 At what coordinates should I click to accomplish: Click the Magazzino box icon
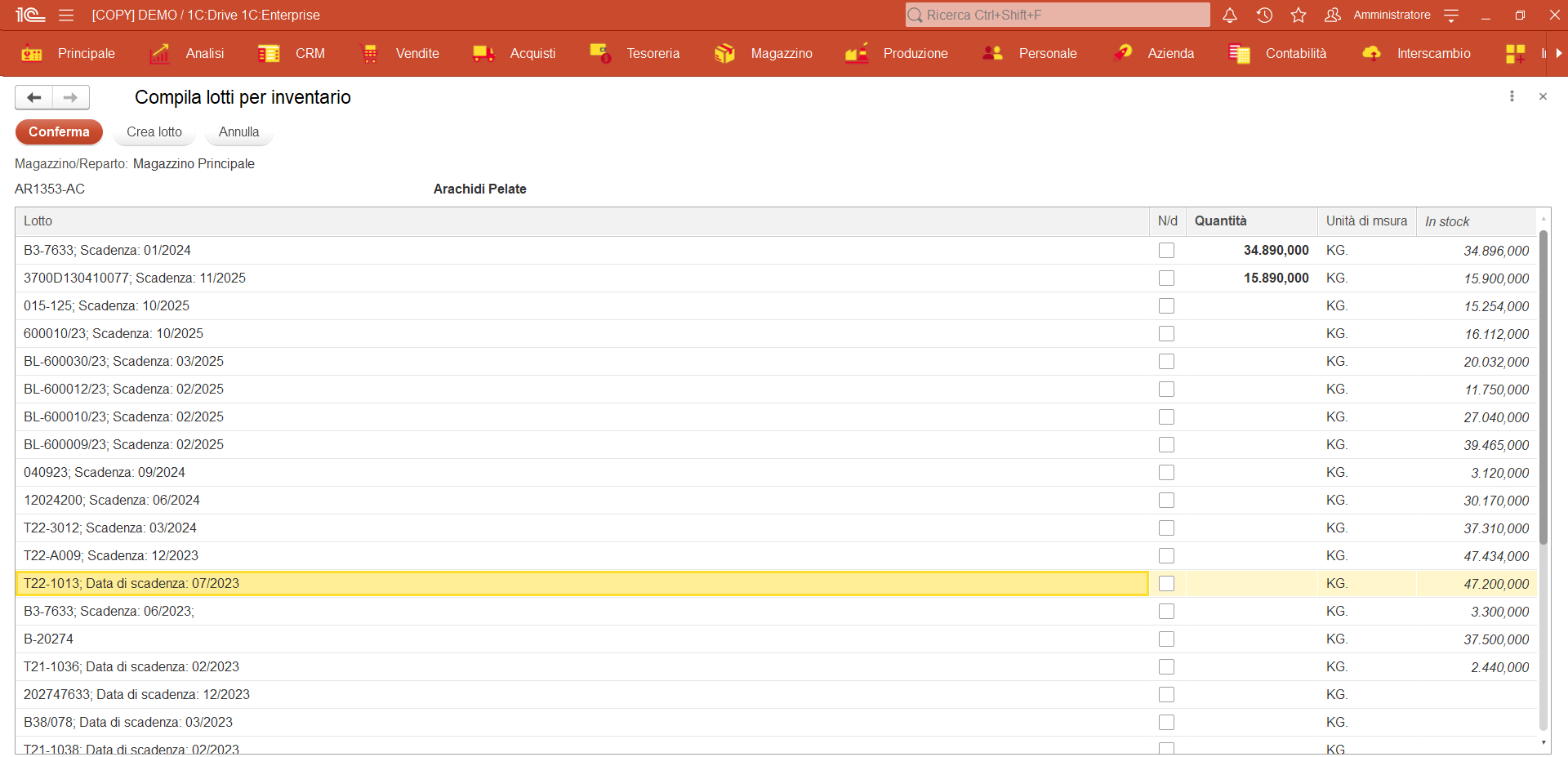point(724,53)
